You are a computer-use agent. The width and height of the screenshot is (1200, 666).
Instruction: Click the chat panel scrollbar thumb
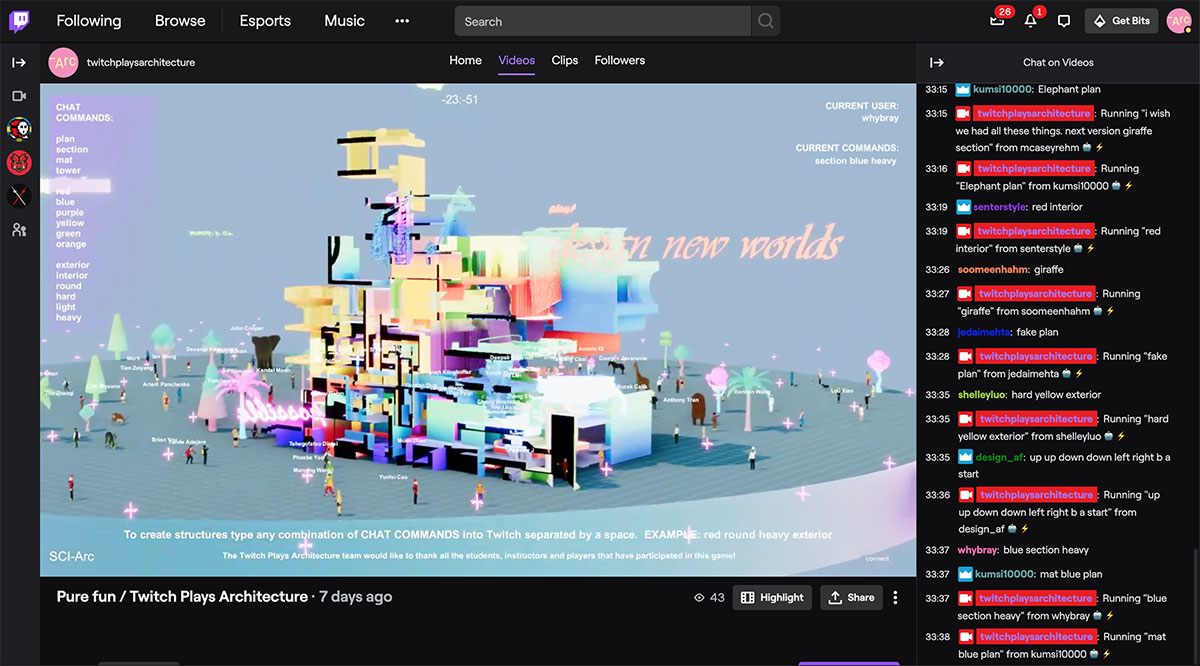click(x=1194, y=605)
